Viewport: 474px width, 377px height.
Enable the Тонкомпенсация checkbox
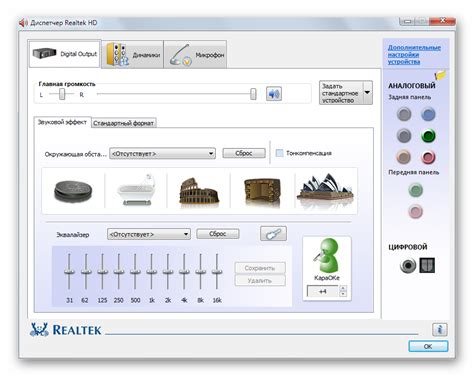point(279,153)
